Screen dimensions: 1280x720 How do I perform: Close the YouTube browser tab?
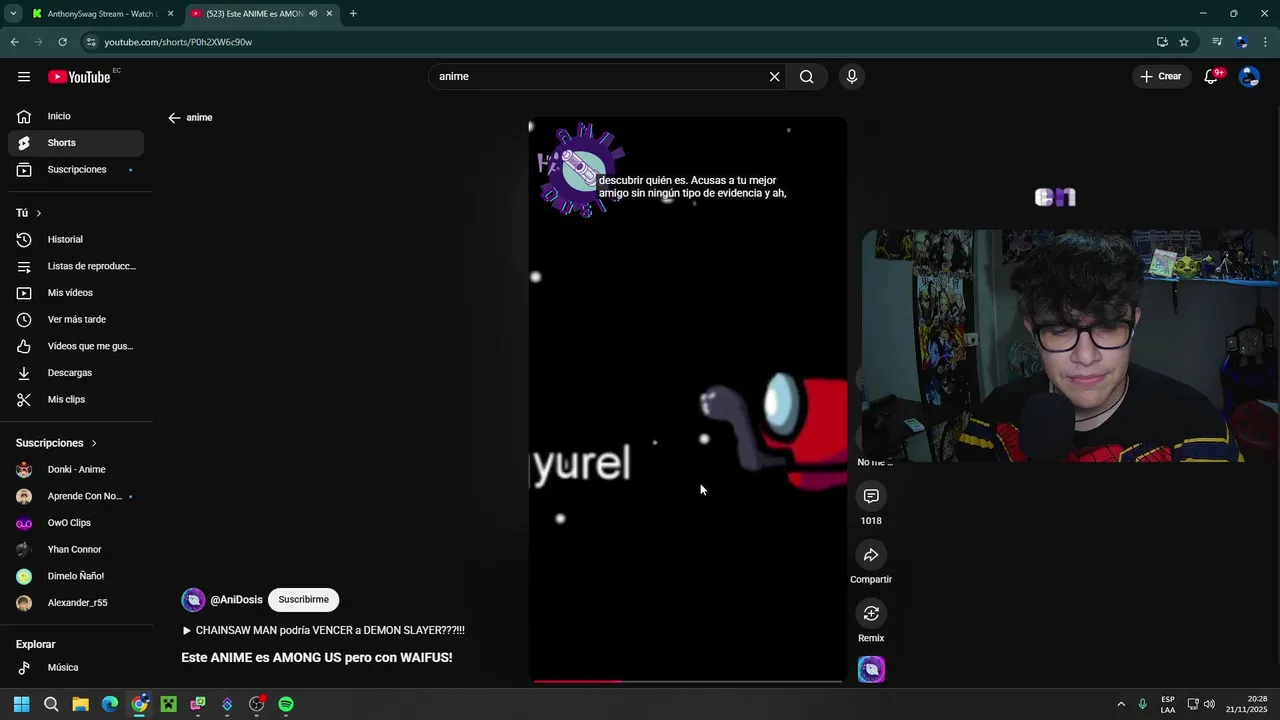pos(329,14)
